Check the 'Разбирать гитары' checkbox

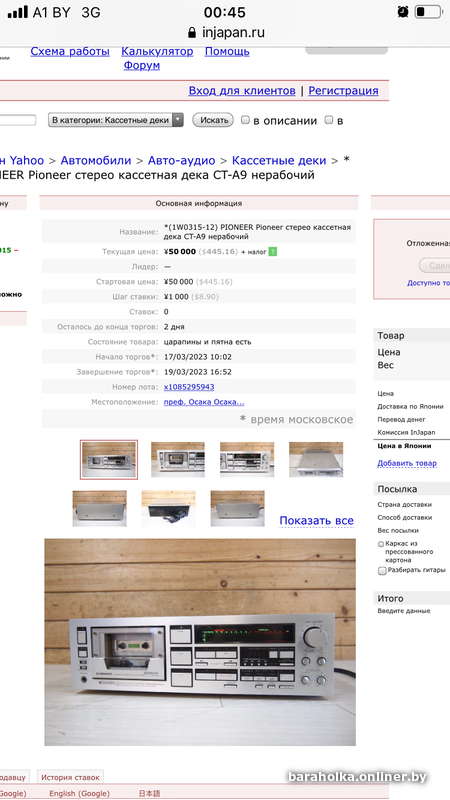click(x=382, y=571)
